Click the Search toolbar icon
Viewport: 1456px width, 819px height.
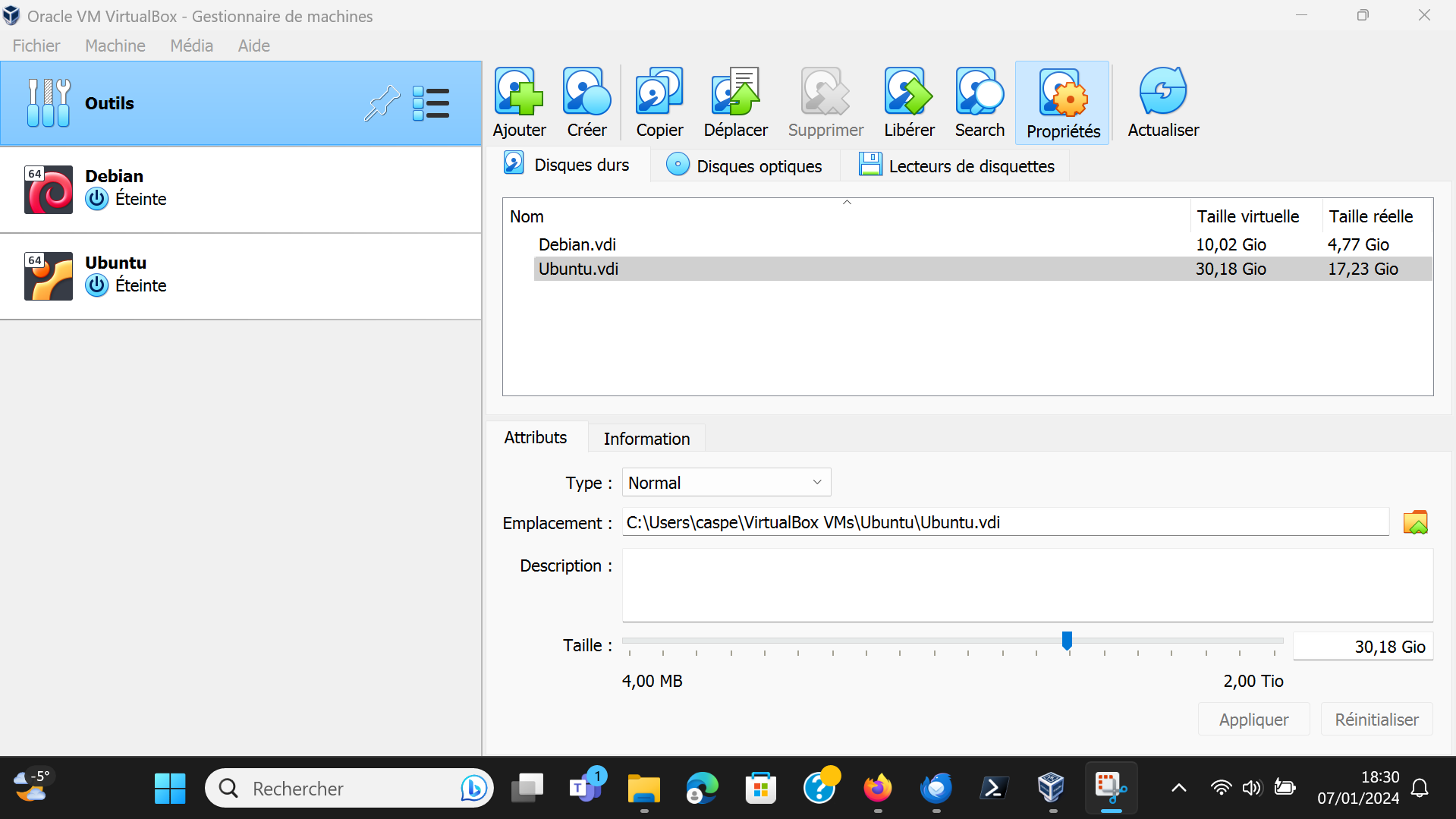[980, 102]
